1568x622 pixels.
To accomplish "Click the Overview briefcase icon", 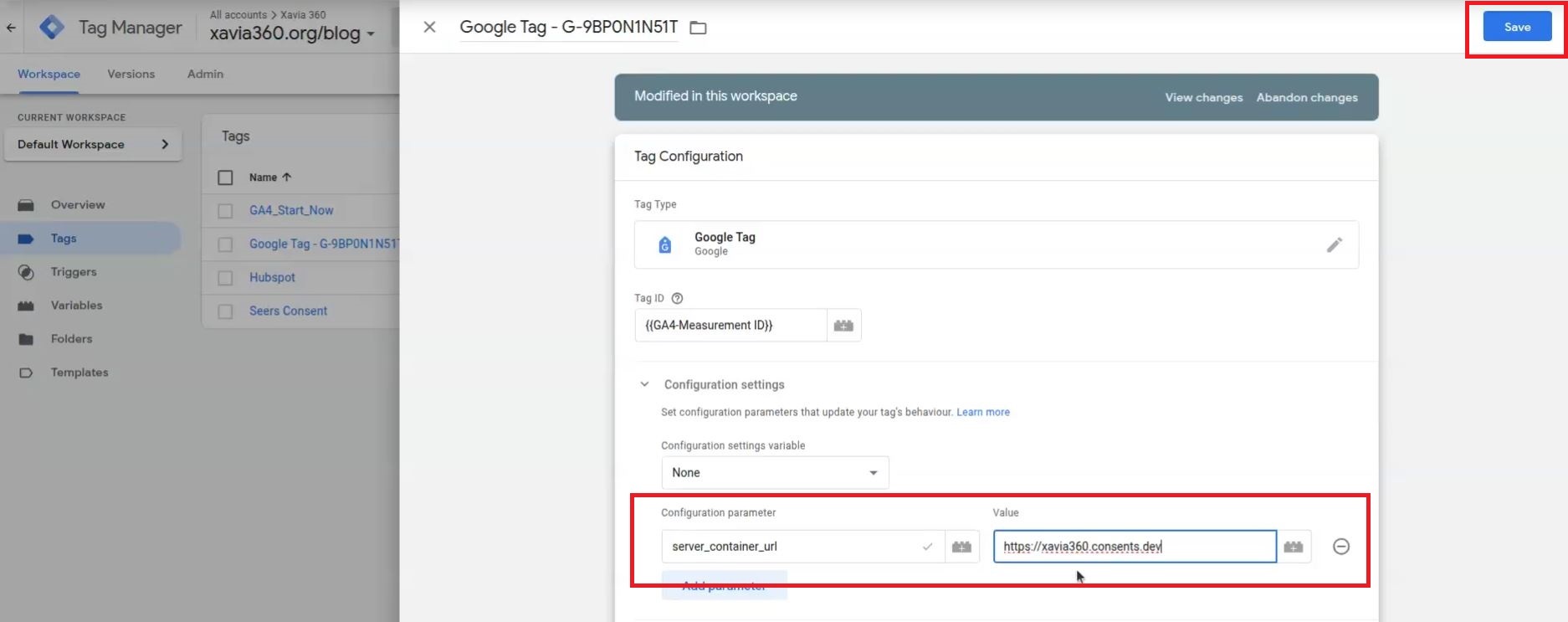I will point(26,205).
